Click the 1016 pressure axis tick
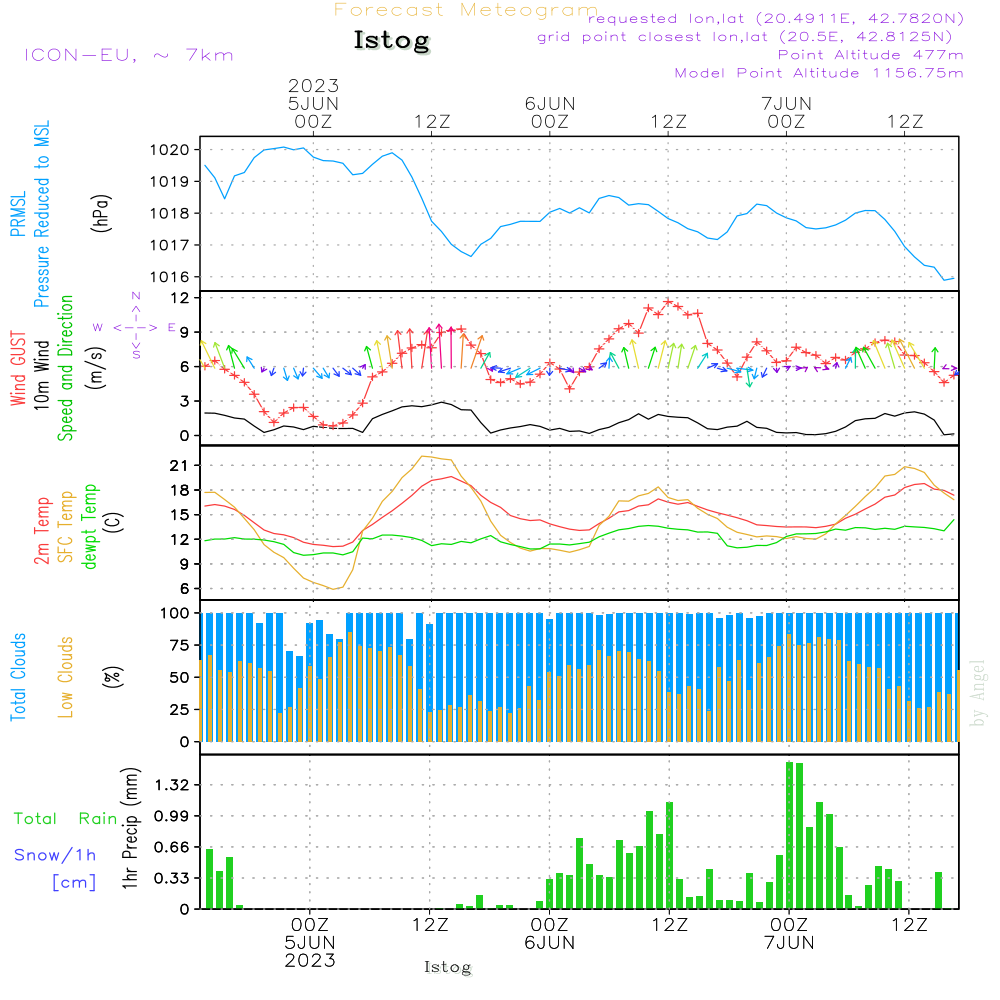 tap(170, 277)
